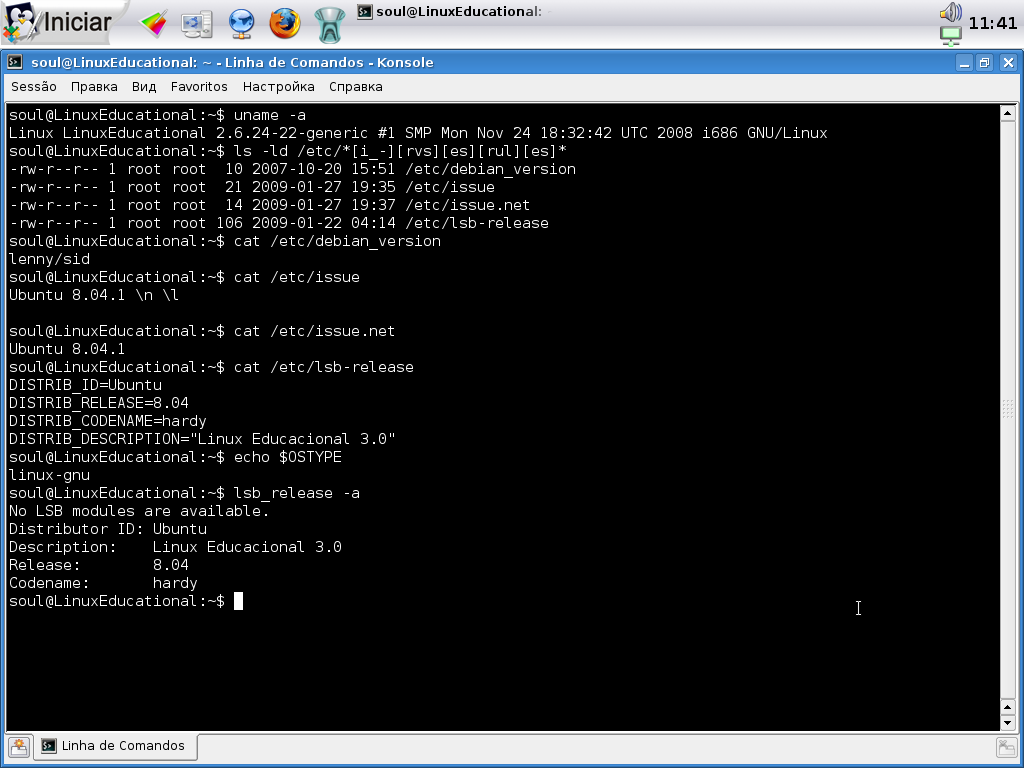Screen dimensions: 1024x768
Task: Close the Konsole window
Action: 1008,63
